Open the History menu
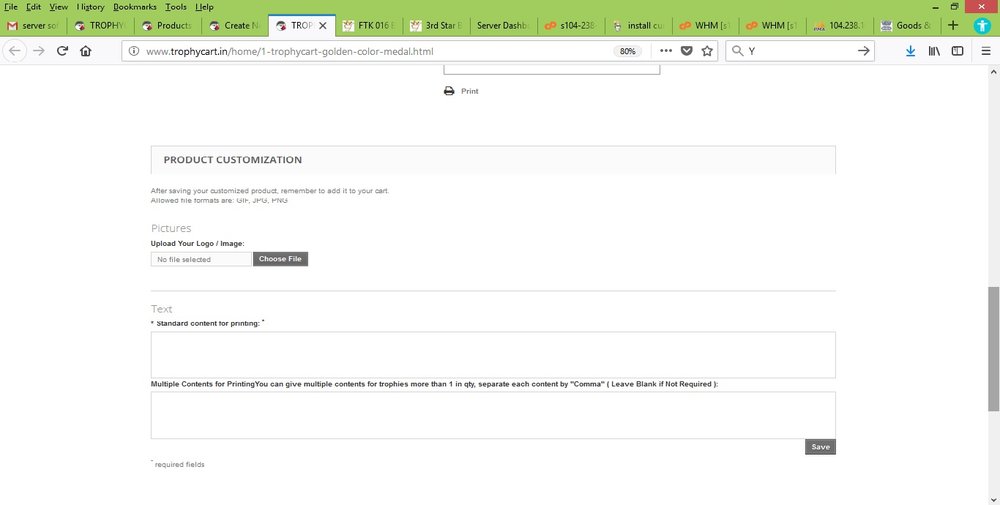1000x505 pixels. coord(91,7)
